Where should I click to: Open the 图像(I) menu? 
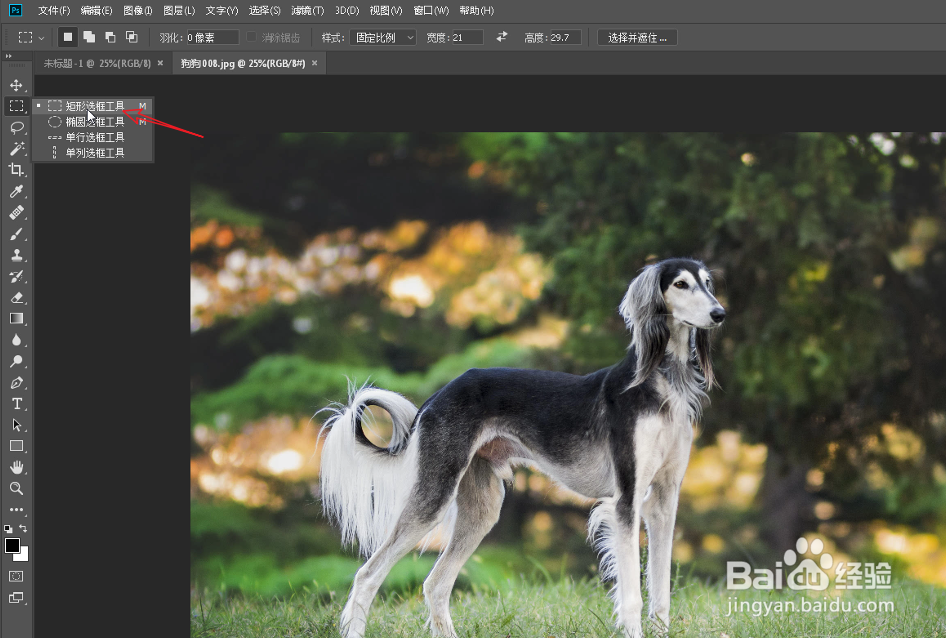(x=138, y=10)
